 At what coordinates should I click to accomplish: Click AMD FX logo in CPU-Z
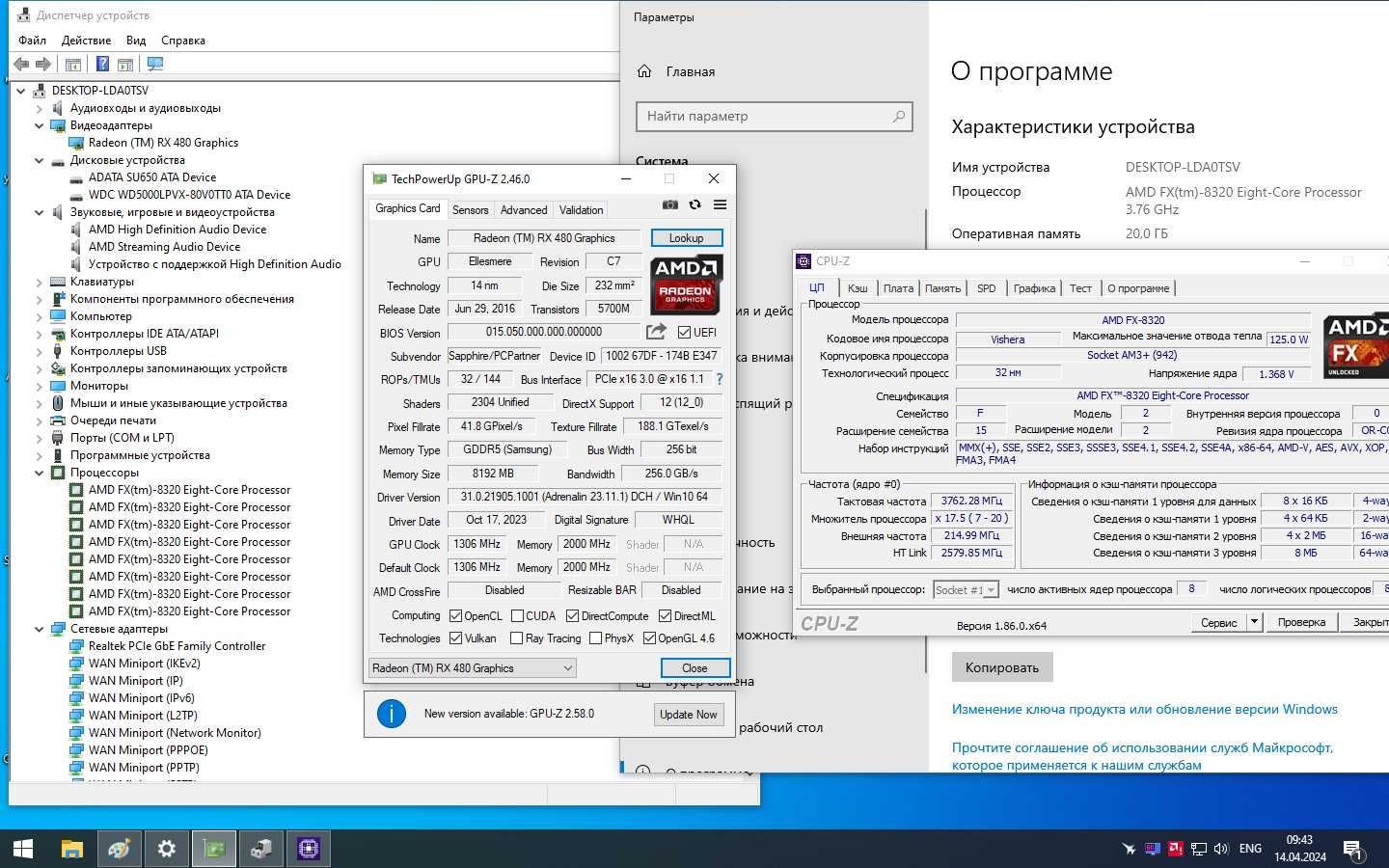1355,345
